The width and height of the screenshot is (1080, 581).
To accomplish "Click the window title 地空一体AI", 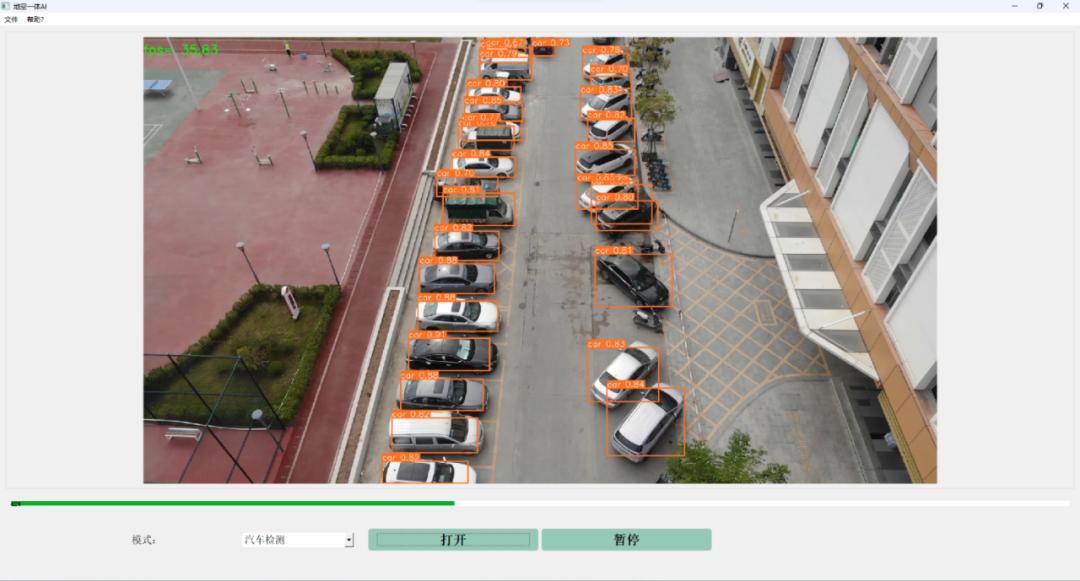I will click(30, 6).
